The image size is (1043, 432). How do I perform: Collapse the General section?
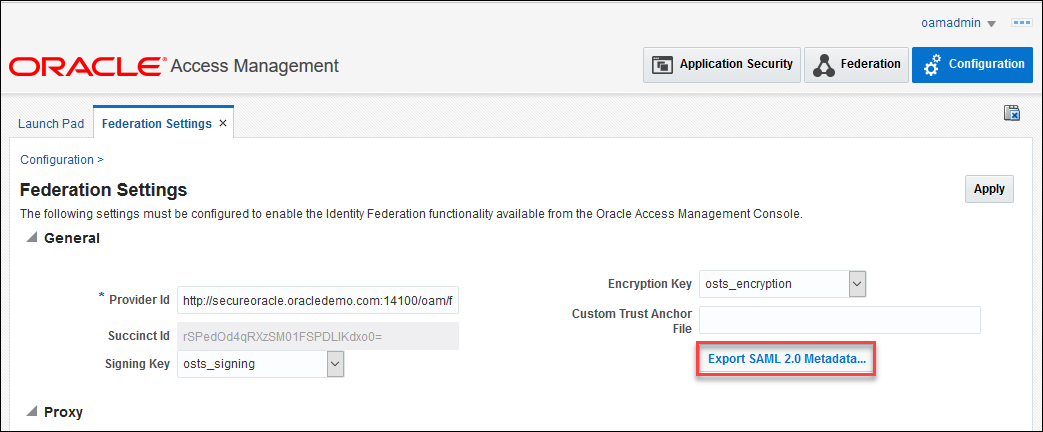(x=31, y=238)
